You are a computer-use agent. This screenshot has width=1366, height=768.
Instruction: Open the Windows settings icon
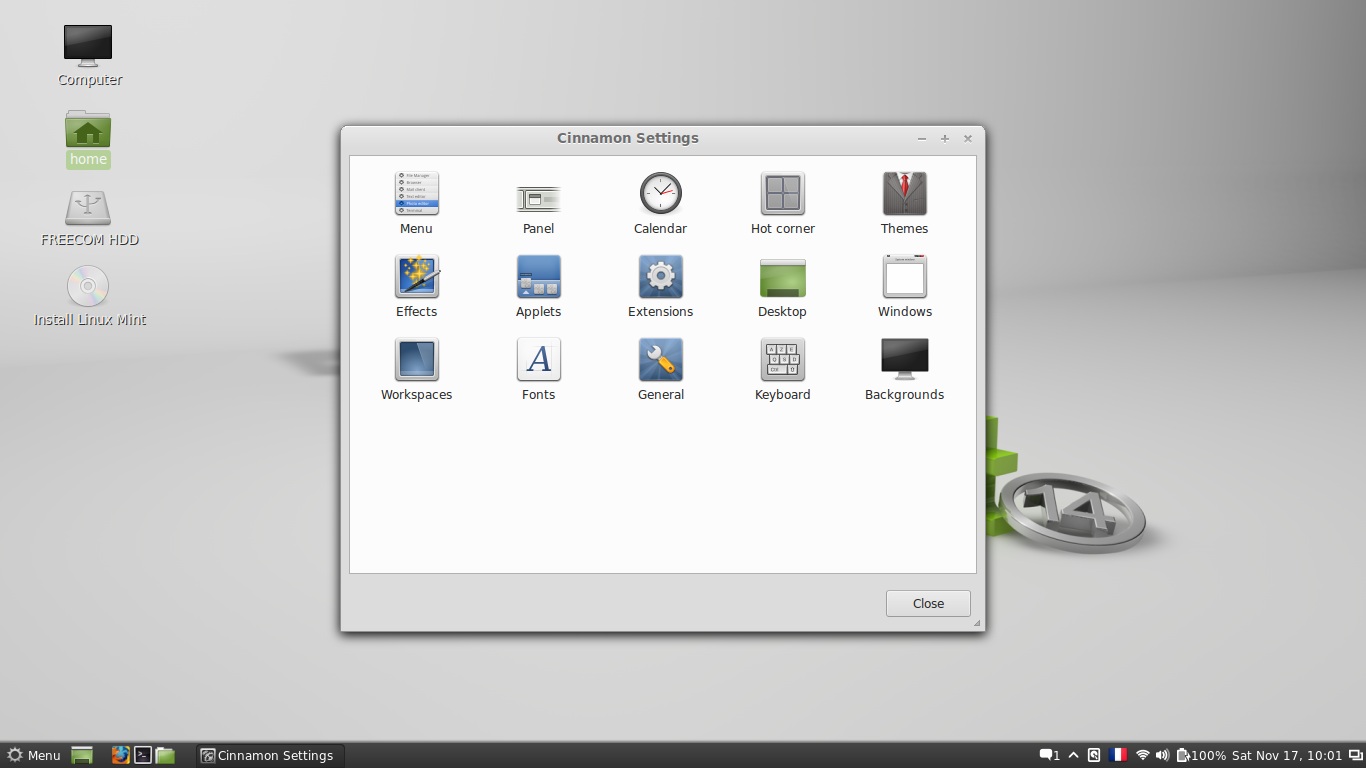pos(904,277)
